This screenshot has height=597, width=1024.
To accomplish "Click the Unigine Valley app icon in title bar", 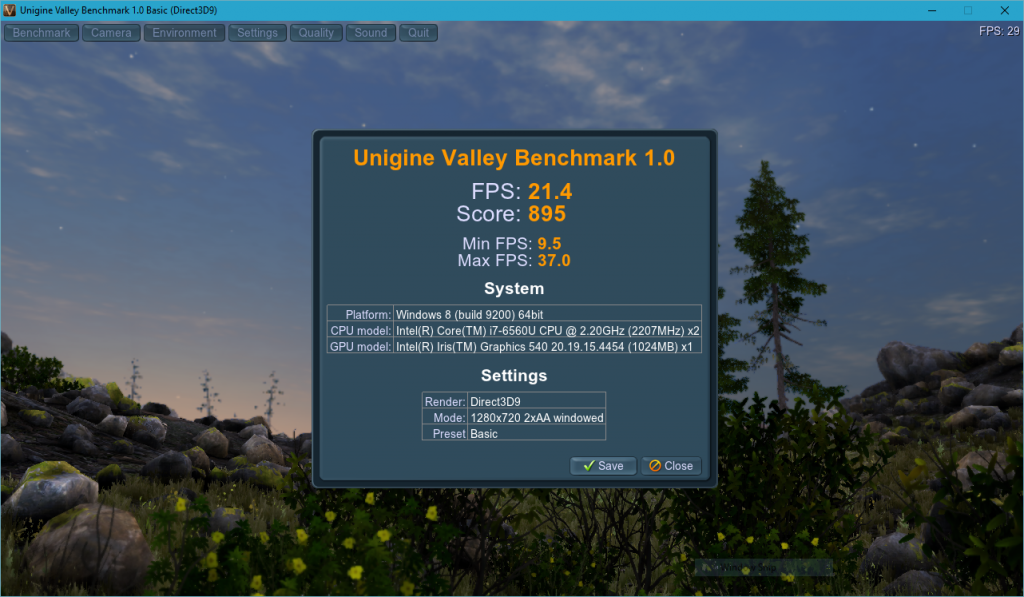I will pyautogui.click(x=9, y=10).
